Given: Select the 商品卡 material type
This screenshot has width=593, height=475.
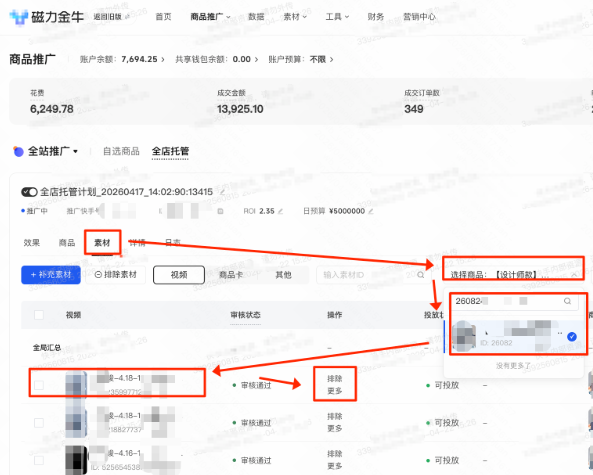Looking at the screenshot, I should [x=231, y=275].
